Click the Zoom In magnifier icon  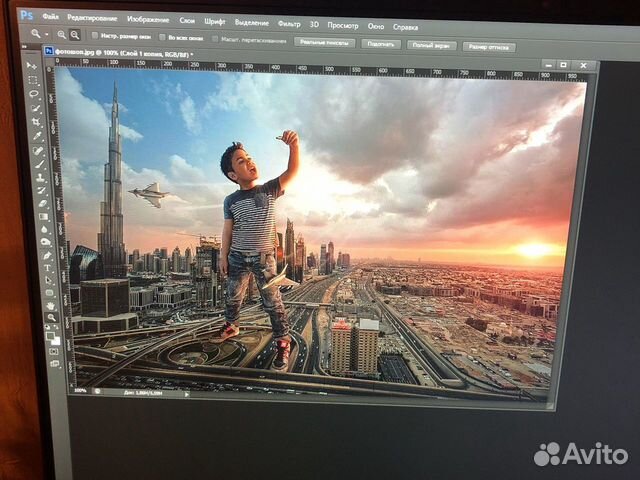(x=60, y=35)
